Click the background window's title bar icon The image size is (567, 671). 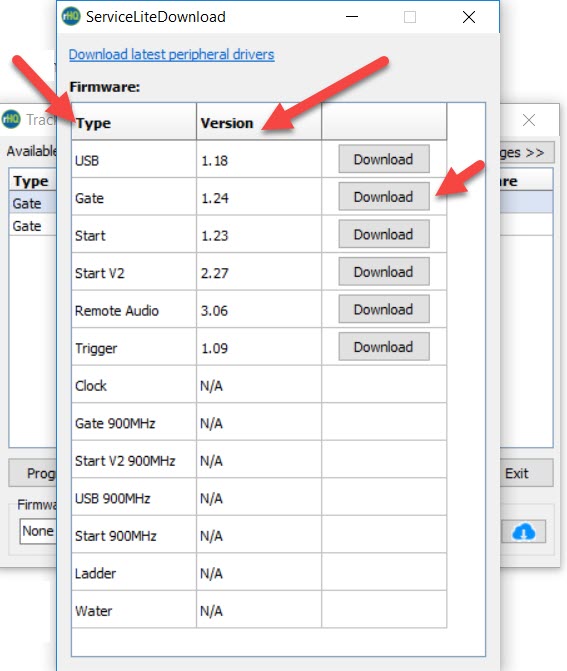point(11,119)
